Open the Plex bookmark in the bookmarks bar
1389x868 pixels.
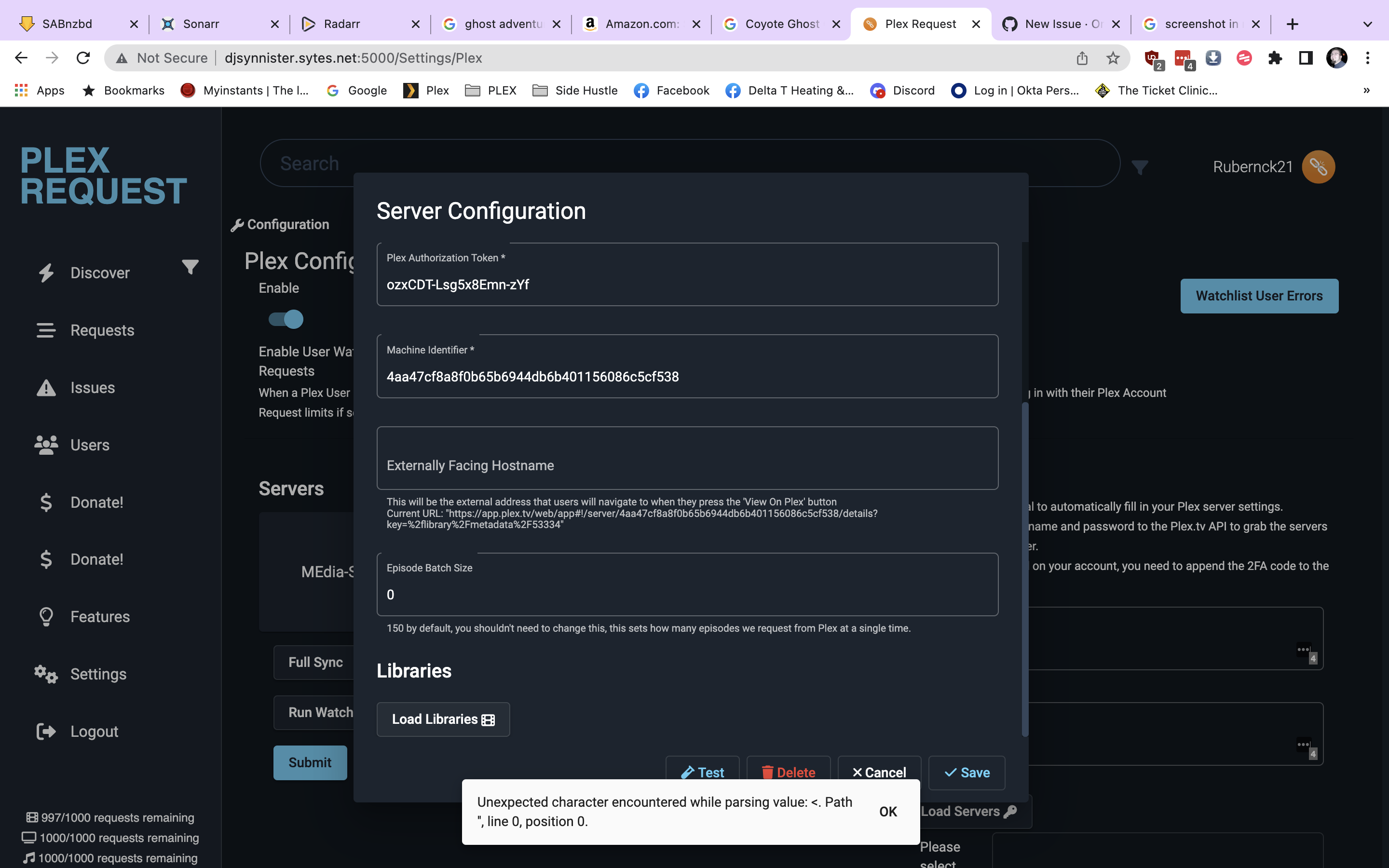click(425, 90)
